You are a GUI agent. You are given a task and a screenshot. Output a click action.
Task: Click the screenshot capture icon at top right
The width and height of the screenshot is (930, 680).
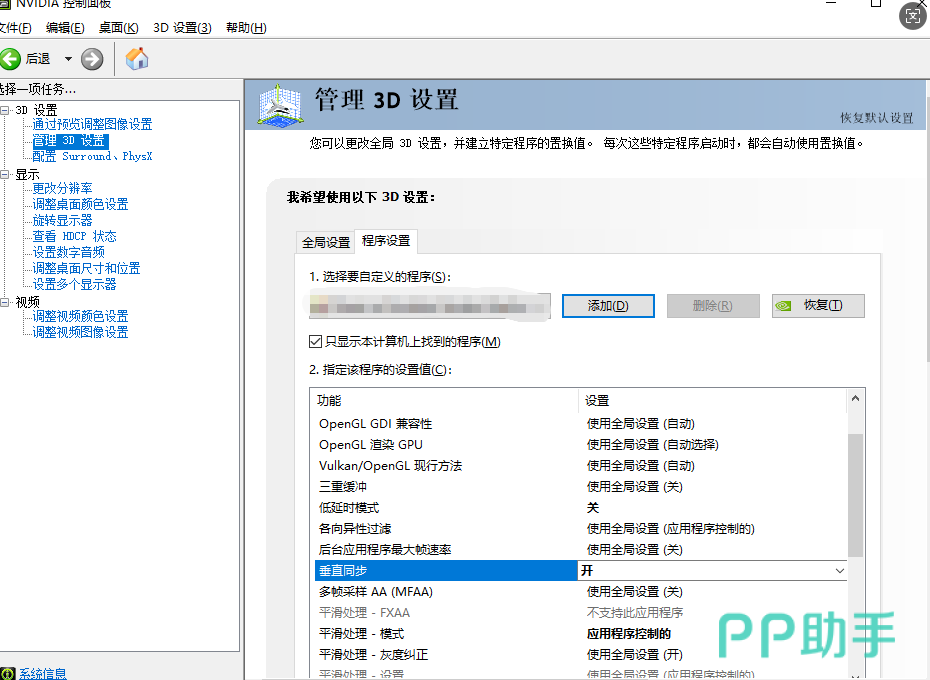click(x=913, y=14)
